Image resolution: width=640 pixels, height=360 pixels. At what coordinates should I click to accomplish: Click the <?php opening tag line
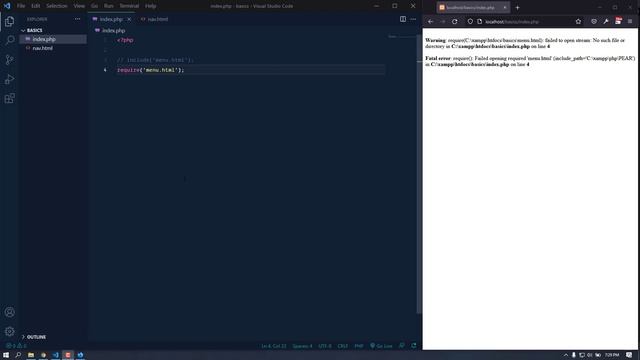click(x=125, y=40)
